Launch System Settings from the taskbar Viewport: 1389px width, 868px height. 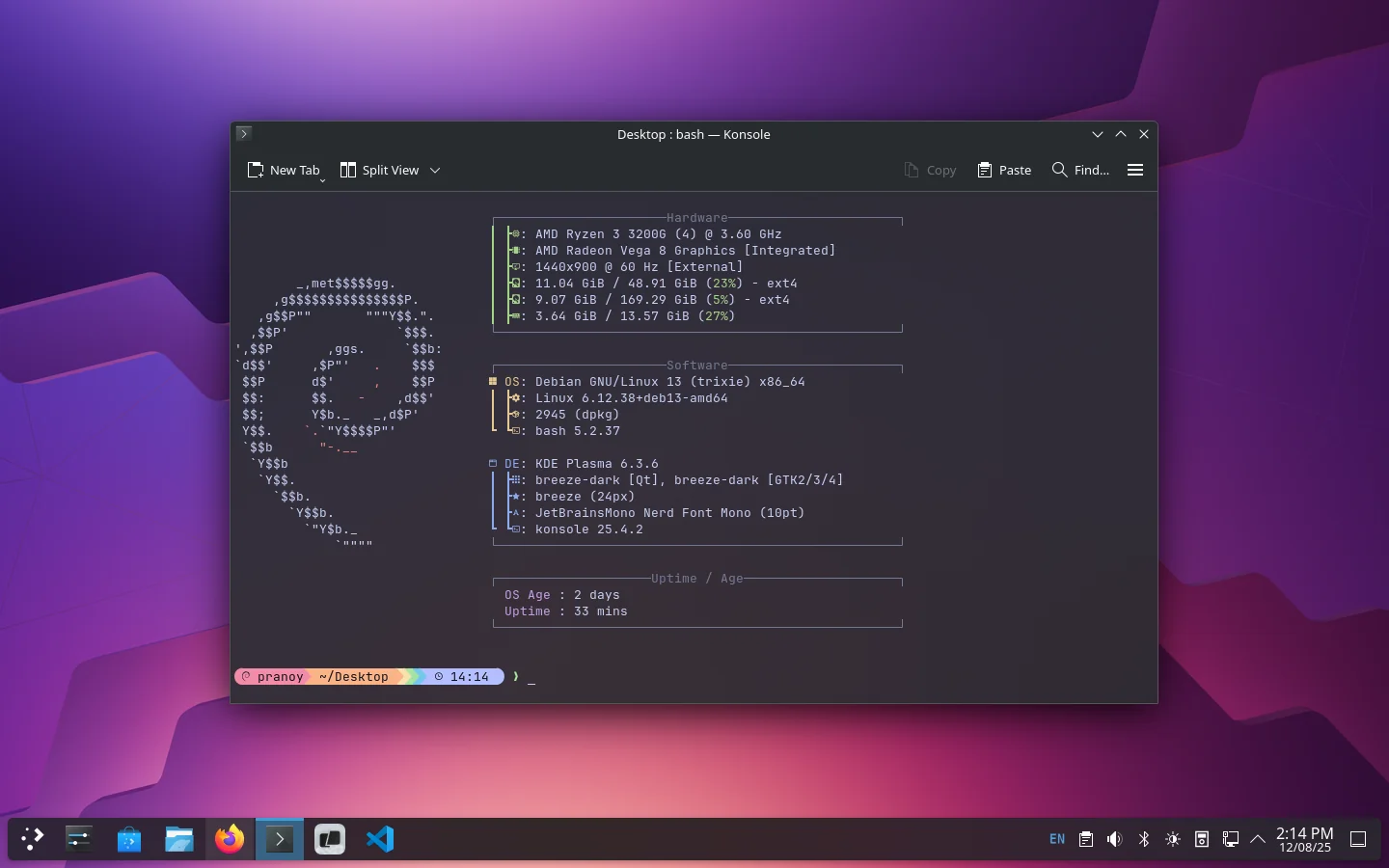[x=78, y=839]
